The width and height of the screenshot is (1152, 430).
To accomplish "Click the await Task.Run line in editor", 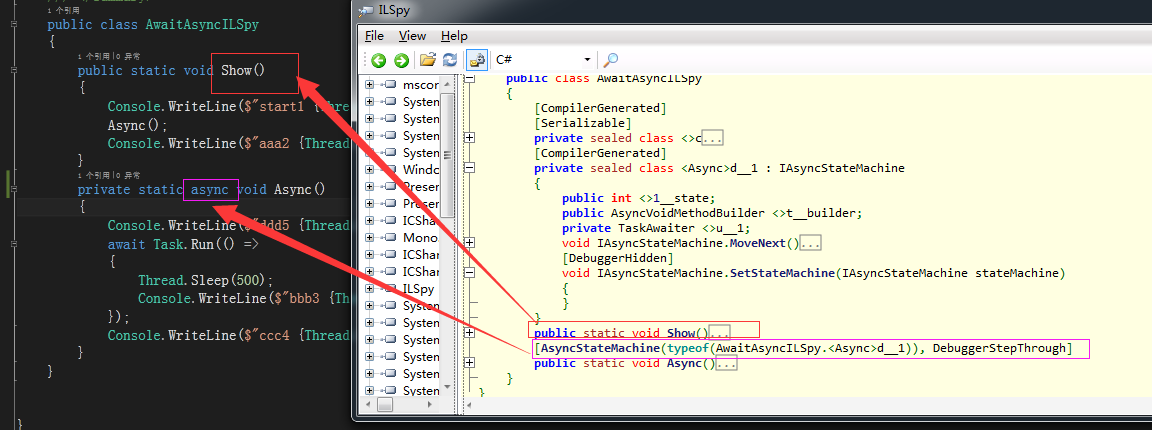I will pos(183,244).
